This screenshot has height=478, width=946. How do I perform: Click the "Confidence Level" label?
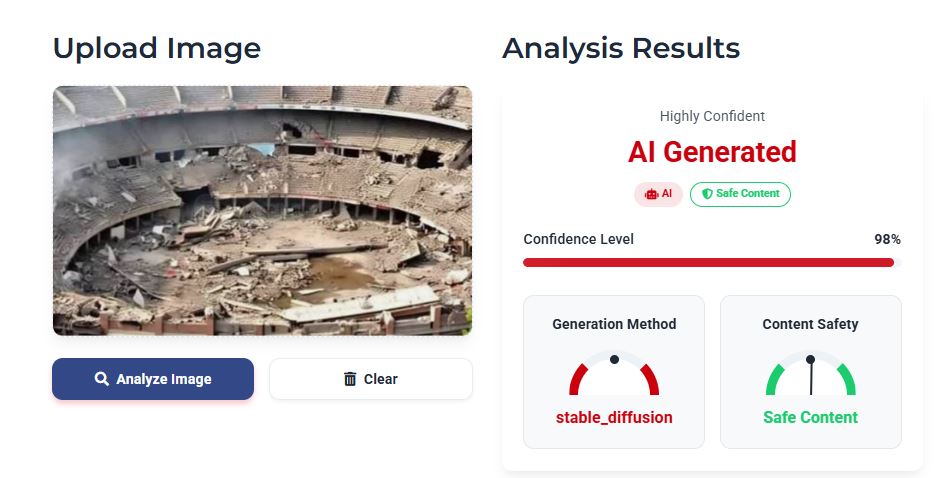578,239
